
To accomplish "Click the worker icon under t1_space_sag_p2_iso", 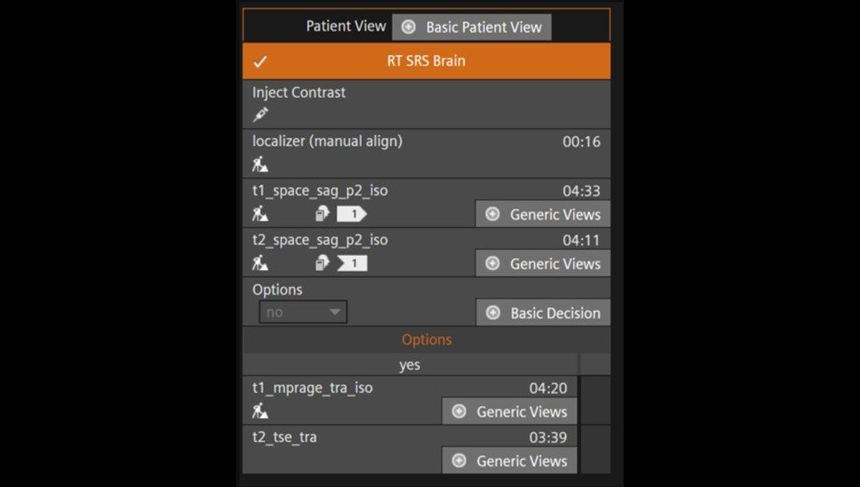I will (x=260, y=213).
